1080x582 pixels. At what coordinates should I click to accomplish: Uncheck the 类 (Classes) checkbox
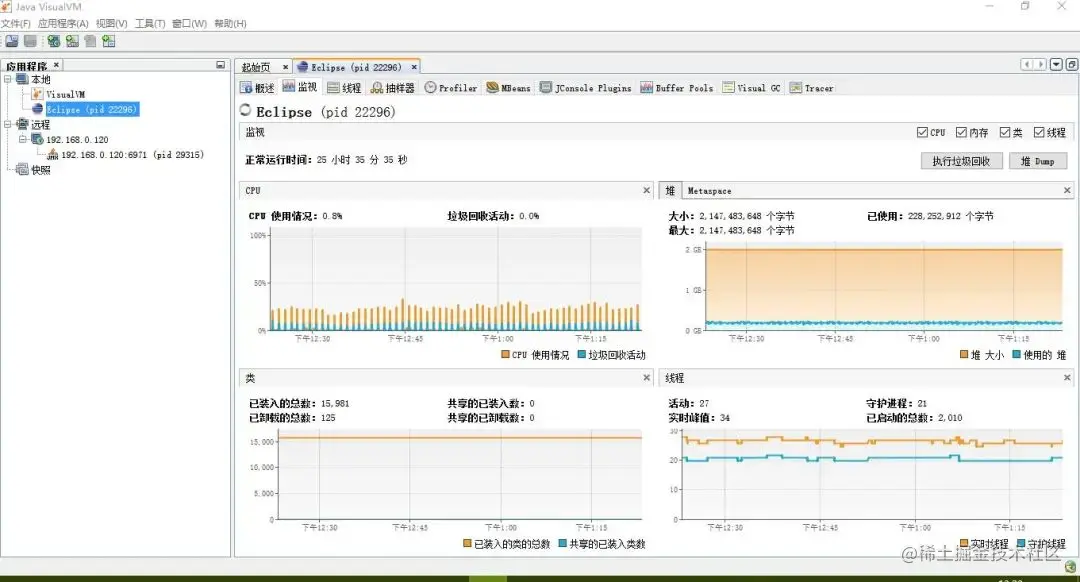1005,132
